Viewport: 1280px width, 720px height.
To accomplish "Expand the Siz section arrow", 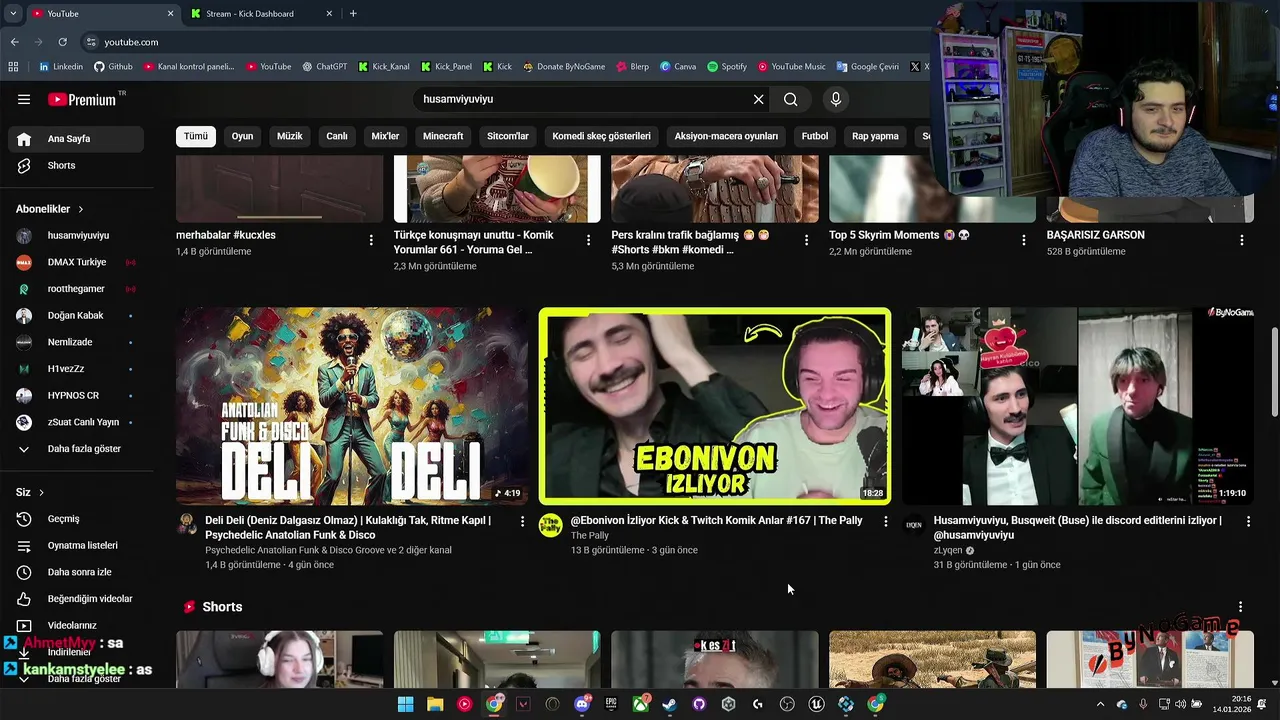I will [x=41, y=492].
